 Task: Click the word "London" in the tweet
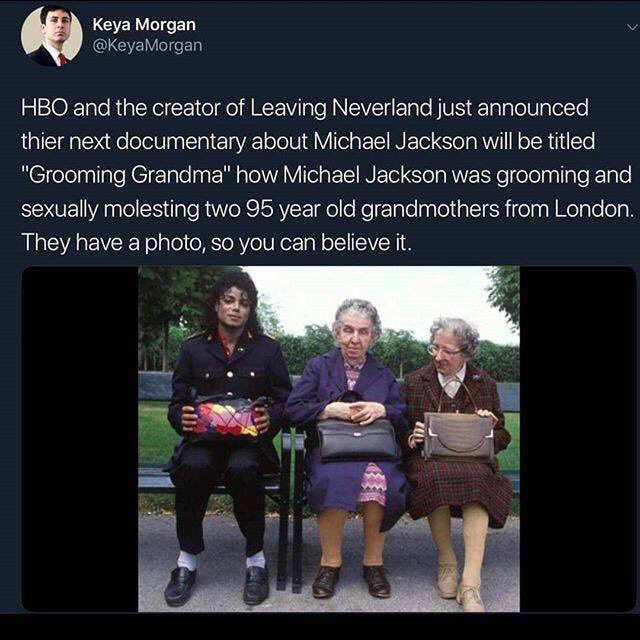tap(593, 209)
